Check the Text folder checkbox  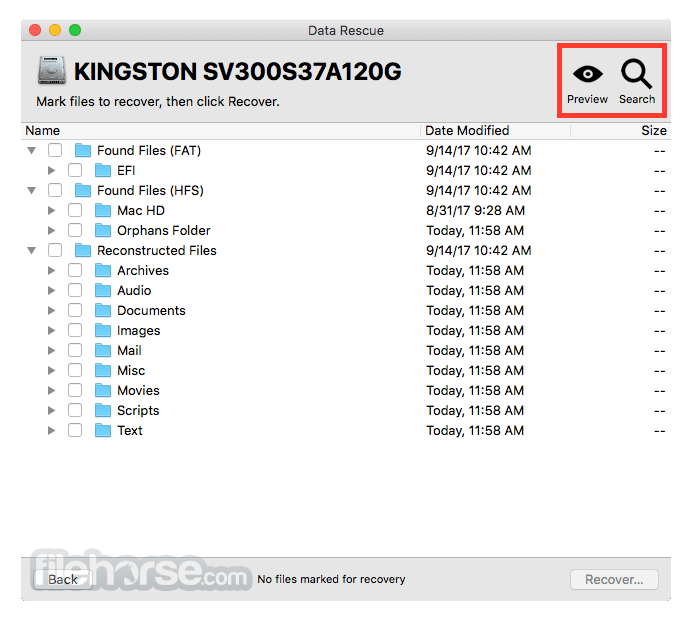(x=75, y=430)
